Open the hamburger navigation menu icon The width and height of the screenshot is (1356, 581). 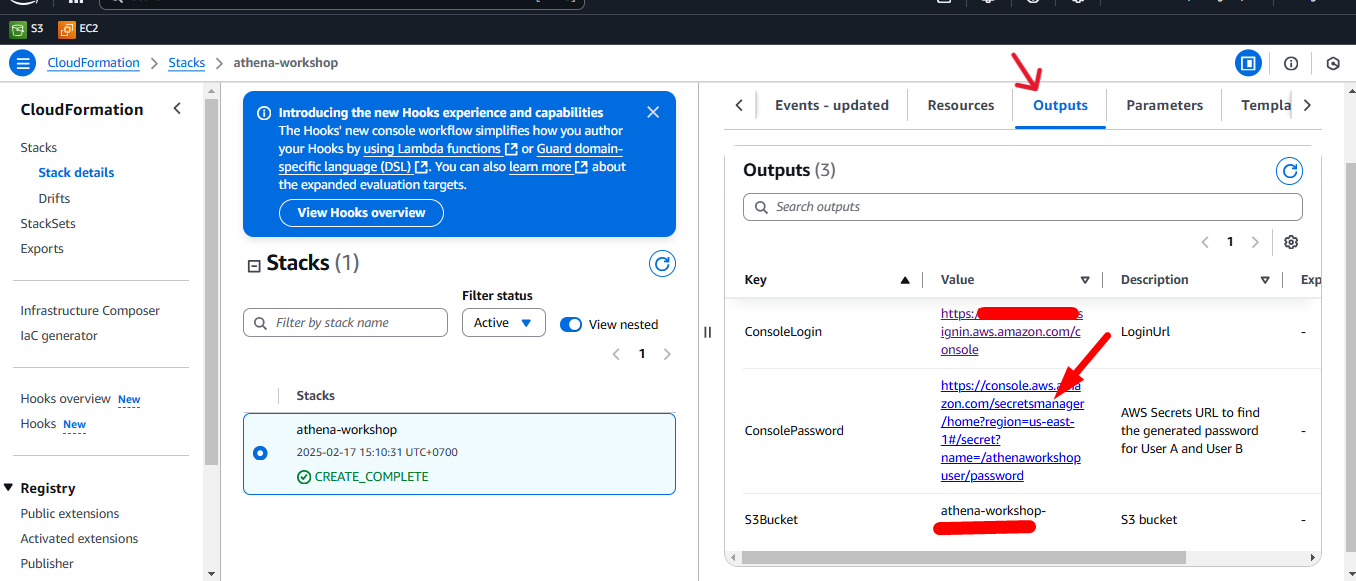click(x=22, y=63)
